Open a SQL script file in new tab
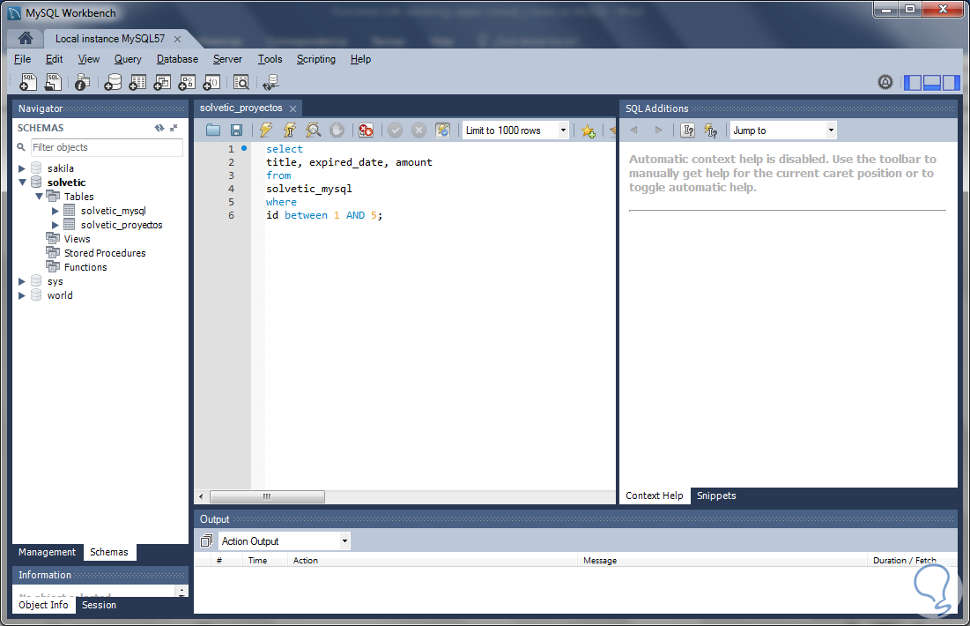Viewport: 970px width, 626px height. (x=54, y=82)
